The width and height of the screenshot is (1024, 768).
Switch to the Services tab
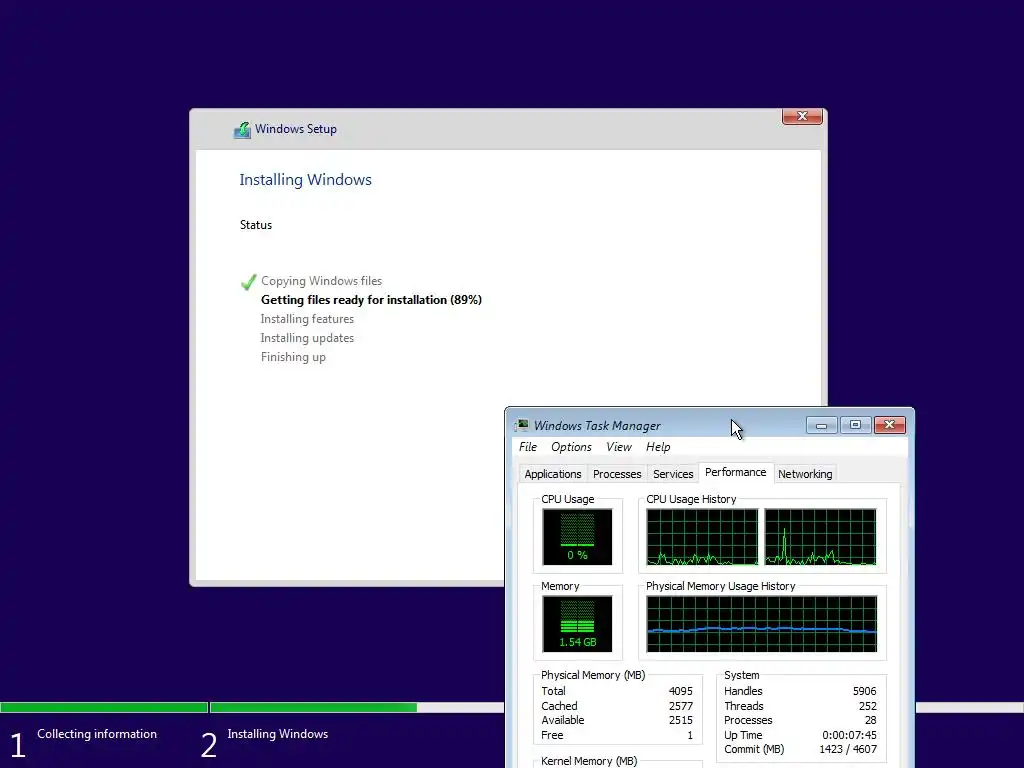(673, 474)
